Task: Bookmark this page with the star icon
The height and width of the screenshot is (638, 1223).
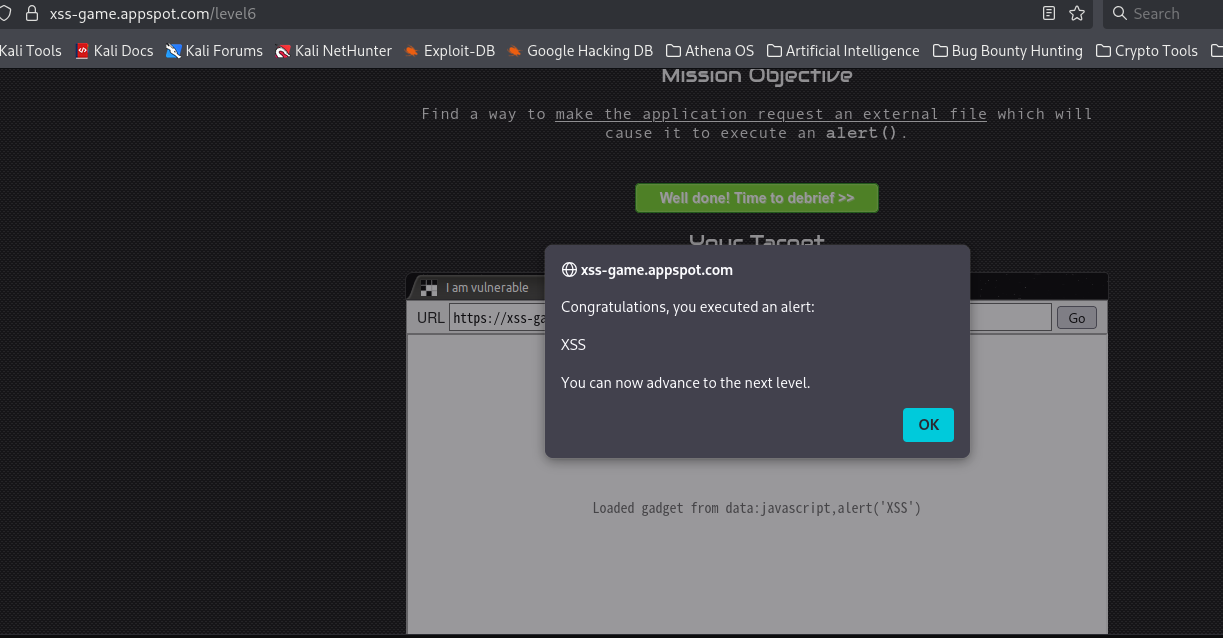Action: click(1077, 14)
